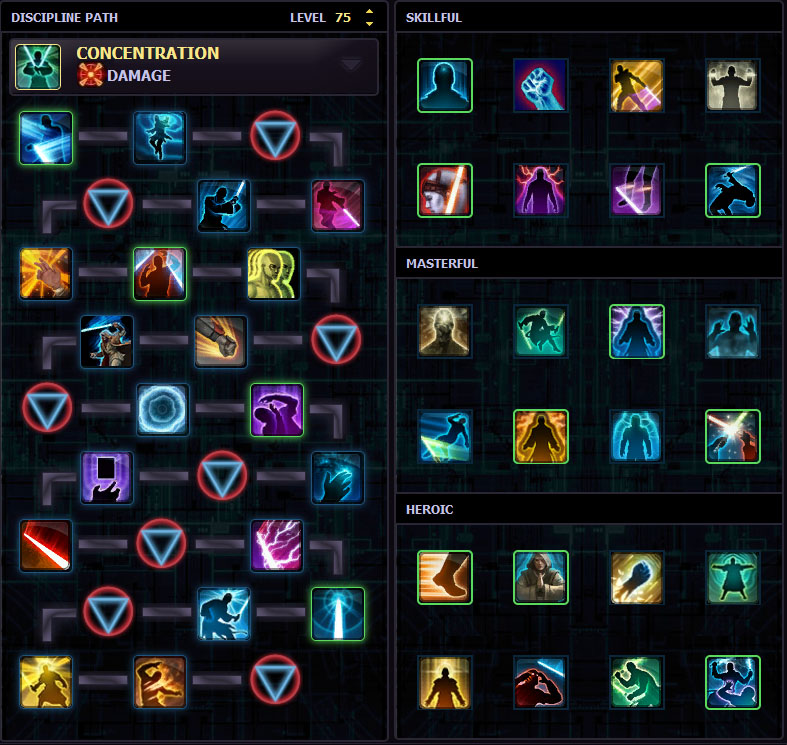Click the red lightsaber slash ability icon

(46, 546)
